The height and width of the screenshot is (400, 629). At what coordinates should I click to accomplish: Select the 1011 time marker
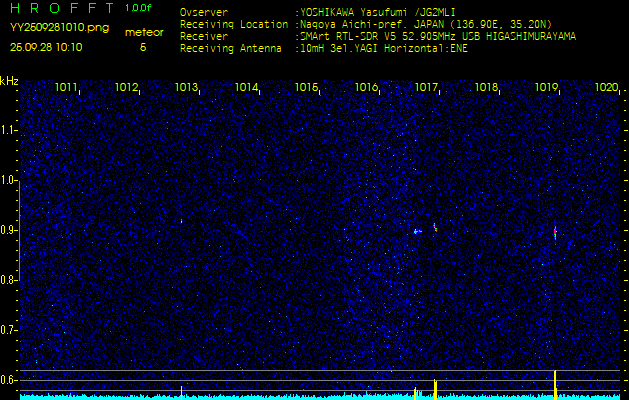[x=67, y=88]
